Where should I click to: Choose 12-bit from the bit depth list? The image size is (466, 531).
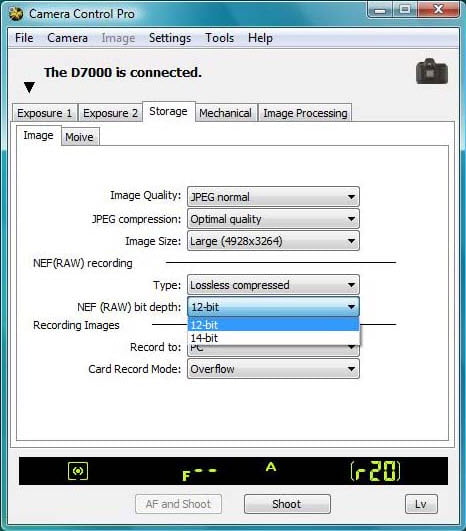click(x=273, y=325)
